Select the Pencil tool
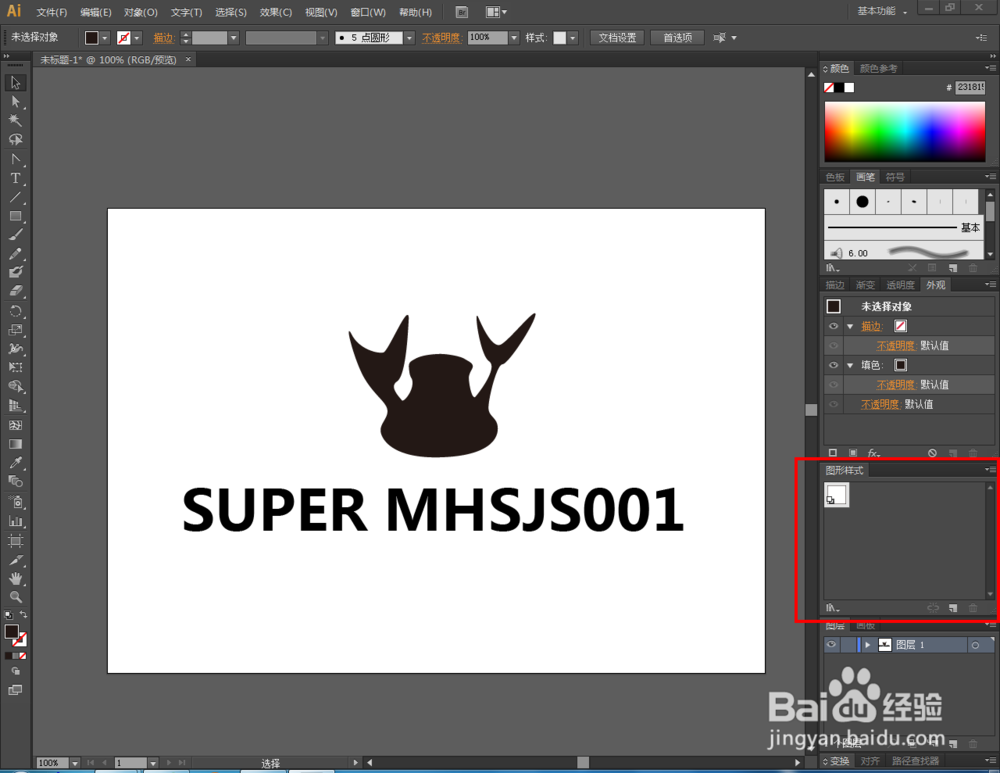1000x773 pixels. pyautogui.click(x=15, y=254)
